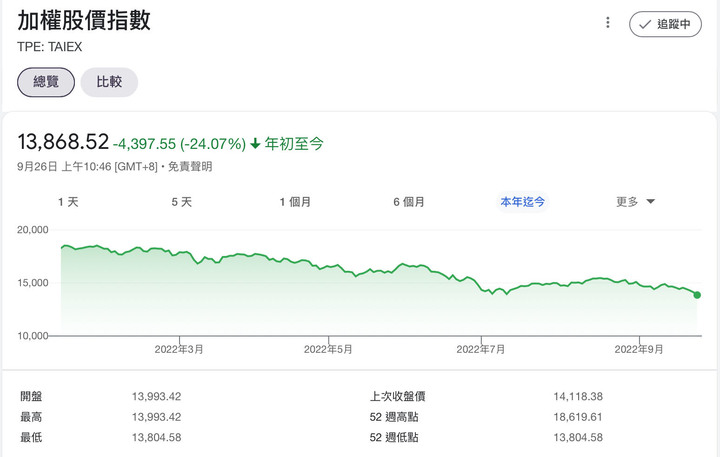720x457 pixels.
Task: Click the green down arrow change indicator
Action: [256, 144]
